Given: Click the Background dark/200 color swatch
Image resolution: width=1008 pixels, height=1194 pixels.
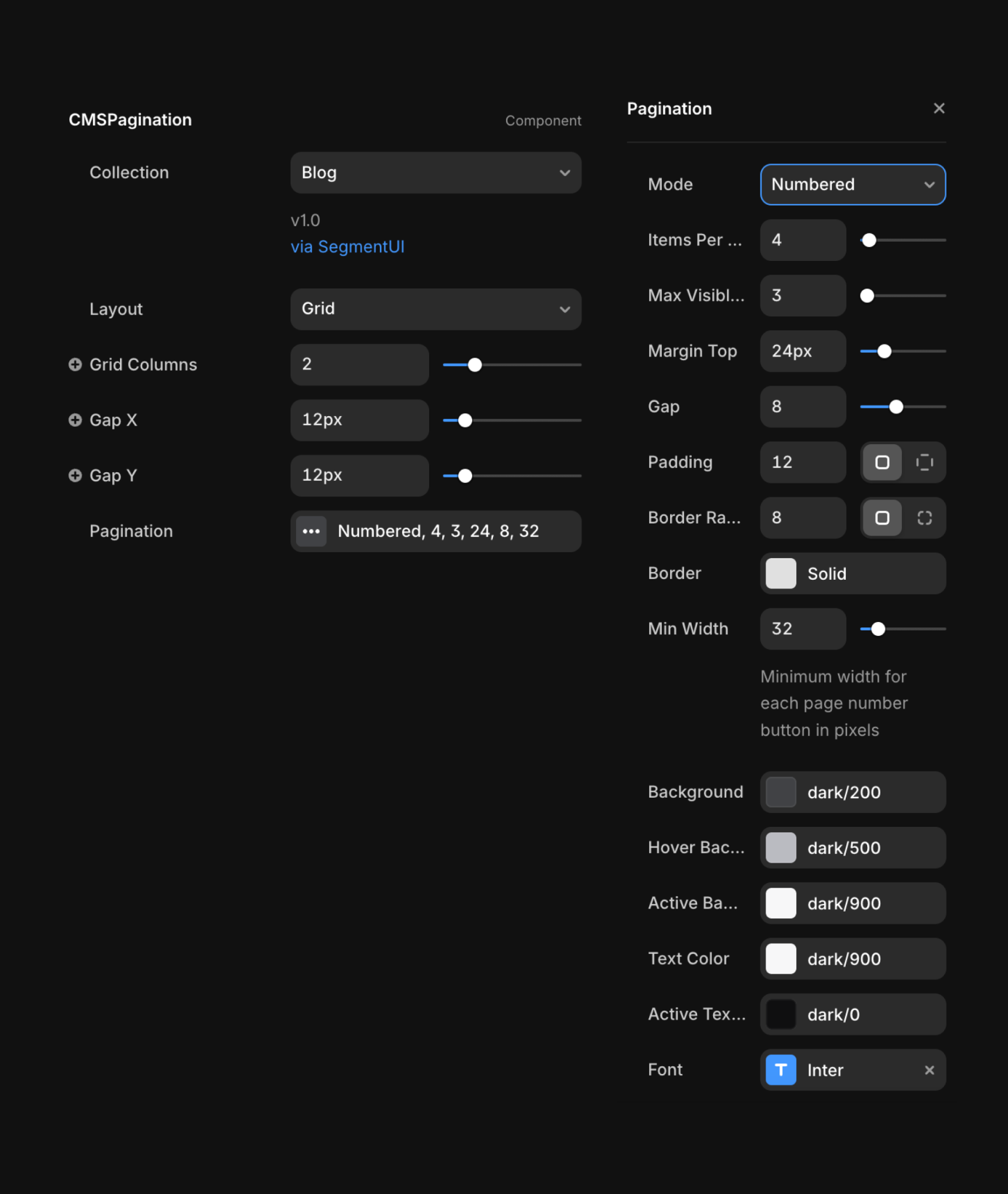Looking at the screenshot, I should pos(781,792).
